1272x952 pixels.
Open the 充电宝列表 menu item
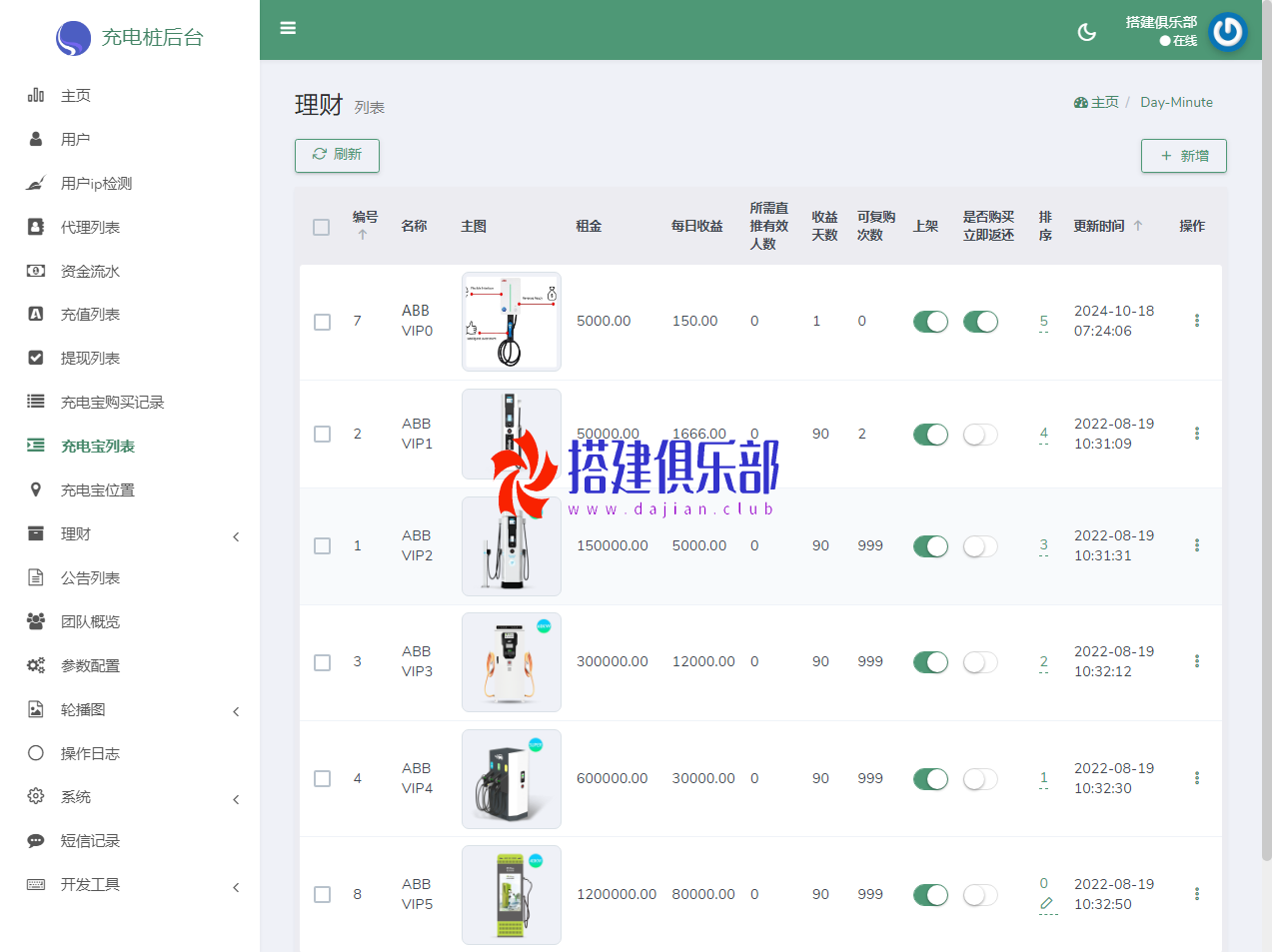pyautogui.click(x=98, y=447)
